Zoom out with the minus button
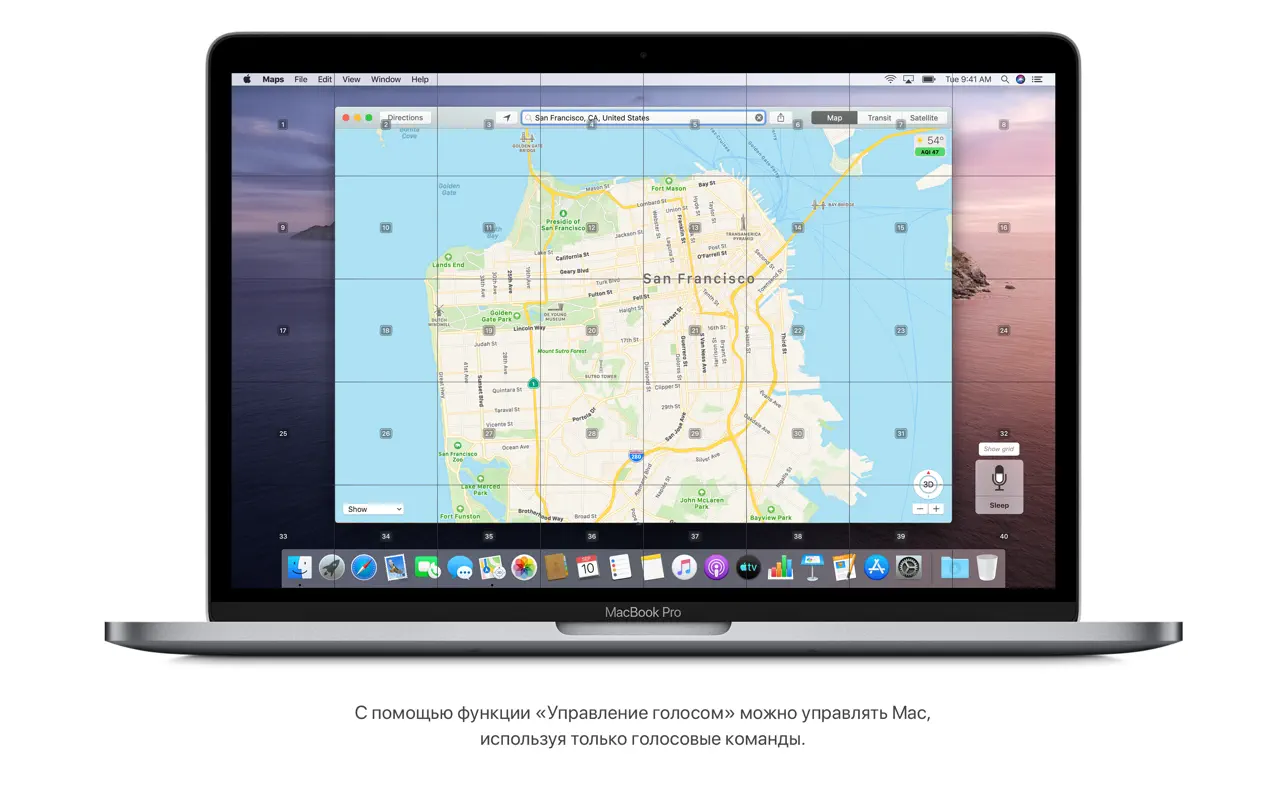The width and height of the screenshot is (1286, 804). (x=920, y=509)
